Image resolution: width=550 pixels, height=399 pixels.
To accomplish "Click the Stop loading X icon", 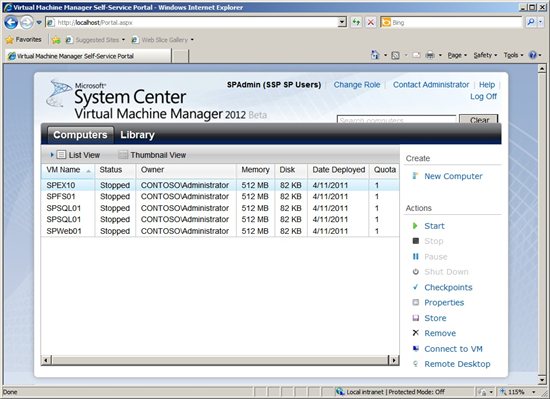I will click(370, 22).
